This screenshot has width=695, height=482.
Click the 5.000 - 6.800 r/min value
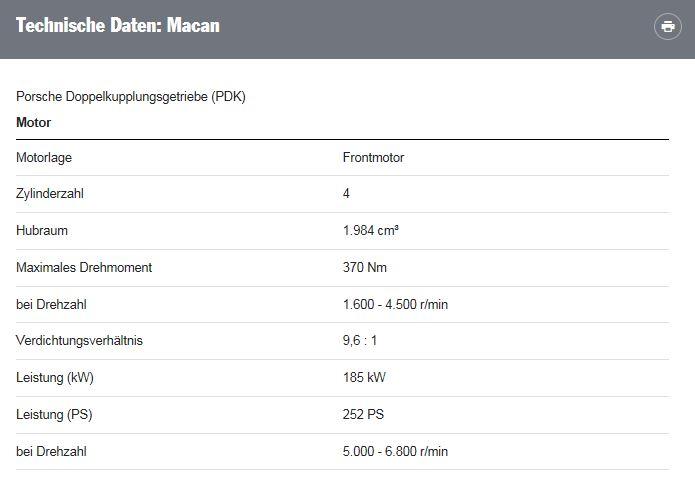395,451
